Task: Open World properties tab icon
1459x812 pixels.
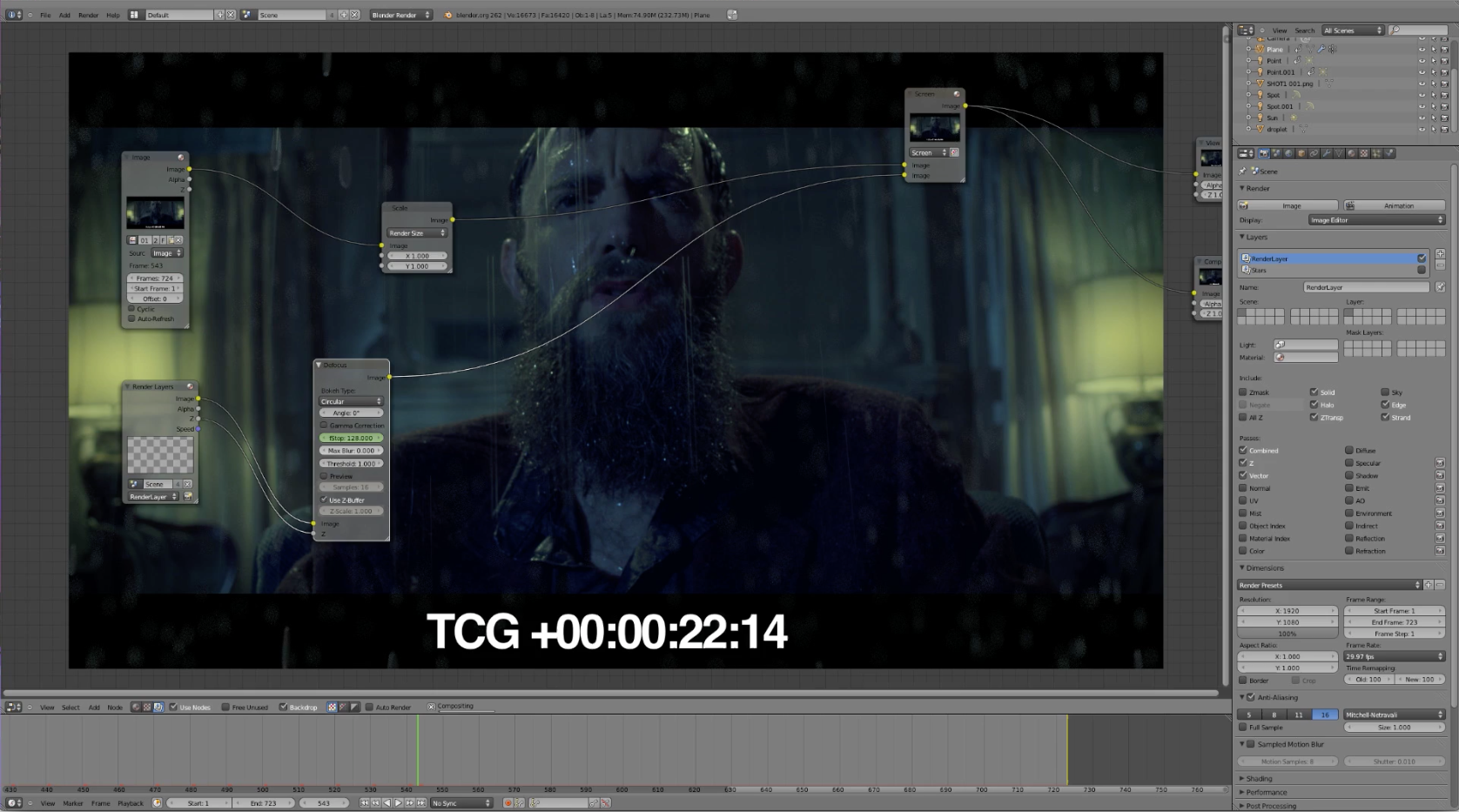Action: point(1289,153)
